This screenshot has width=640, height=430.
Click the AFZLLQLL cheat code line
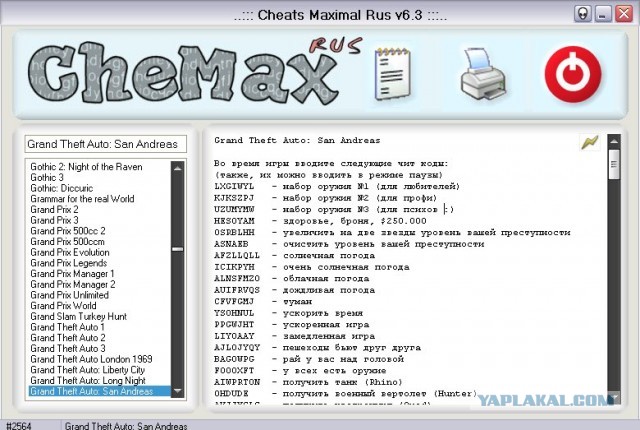[x=295, y=255]
